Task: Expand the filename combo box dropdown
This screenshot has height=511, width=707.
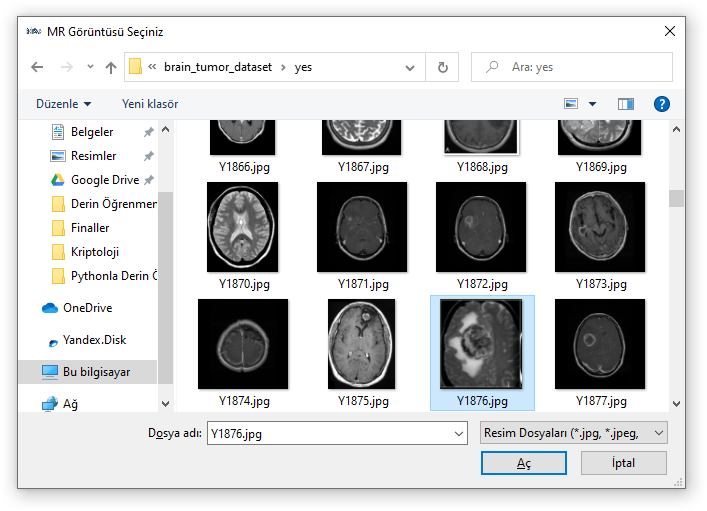Action: click(x=459, y=434)
